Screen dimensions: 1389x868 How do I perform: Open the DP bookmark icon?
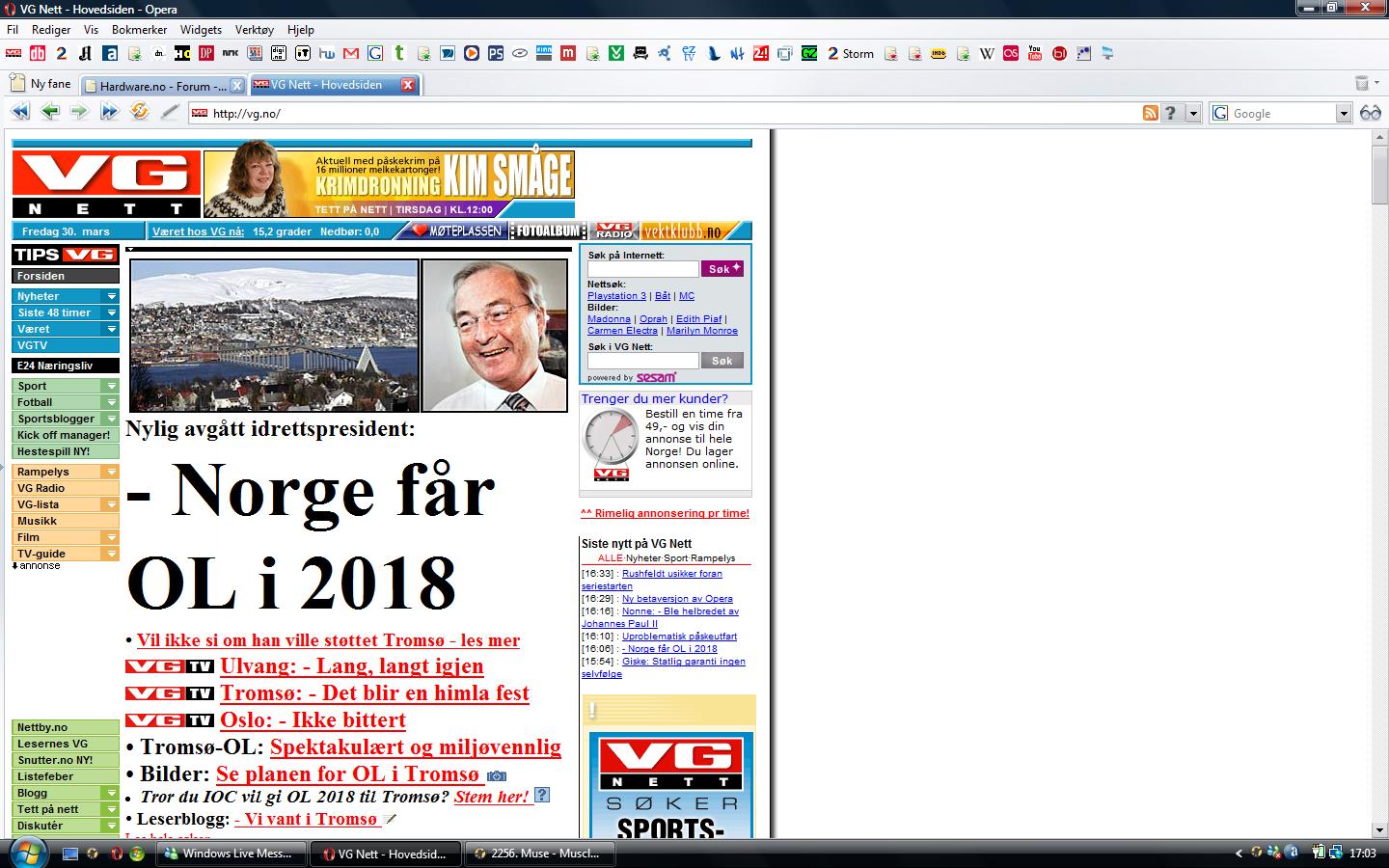(206, 53)
